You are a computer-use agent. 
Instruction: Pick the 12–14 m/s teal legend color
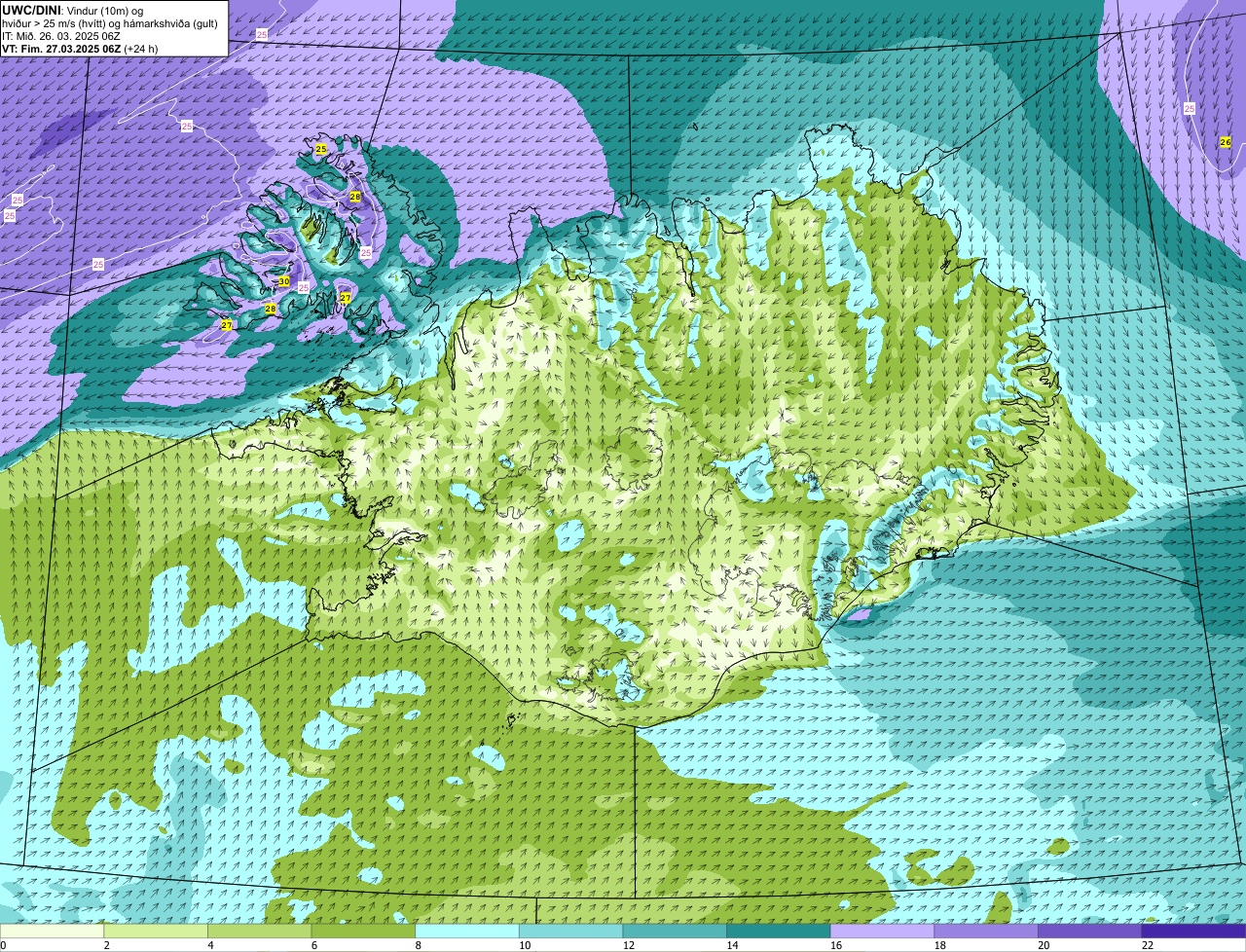(675, 931)
